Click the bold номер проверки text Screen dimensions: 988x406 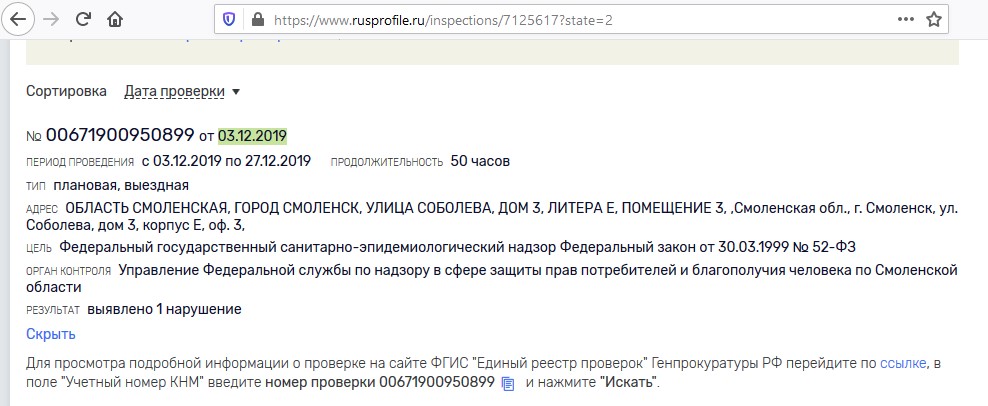tap(321, 382)
